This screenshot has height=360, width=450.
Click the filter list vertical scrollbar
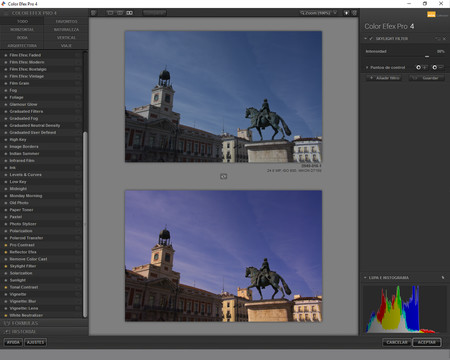tap(85, 223)
